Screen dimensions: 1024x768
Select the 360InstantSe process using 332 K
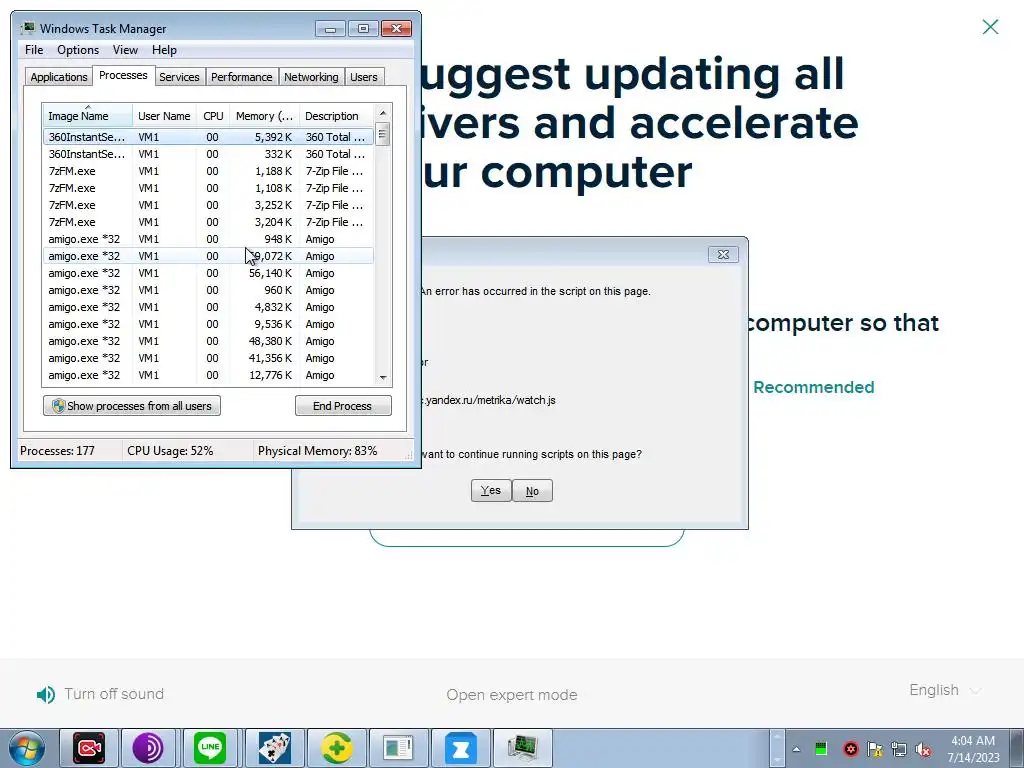(208, 154)
